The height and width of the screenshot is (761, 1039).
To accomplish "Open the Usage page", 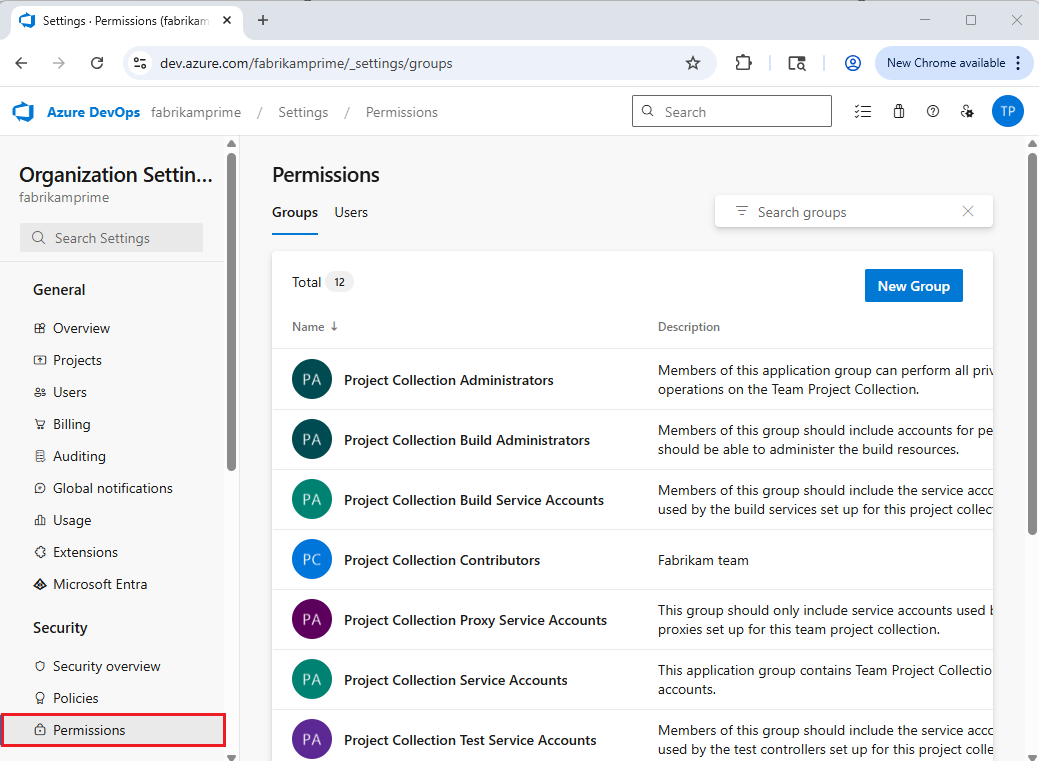I will 71,519.
